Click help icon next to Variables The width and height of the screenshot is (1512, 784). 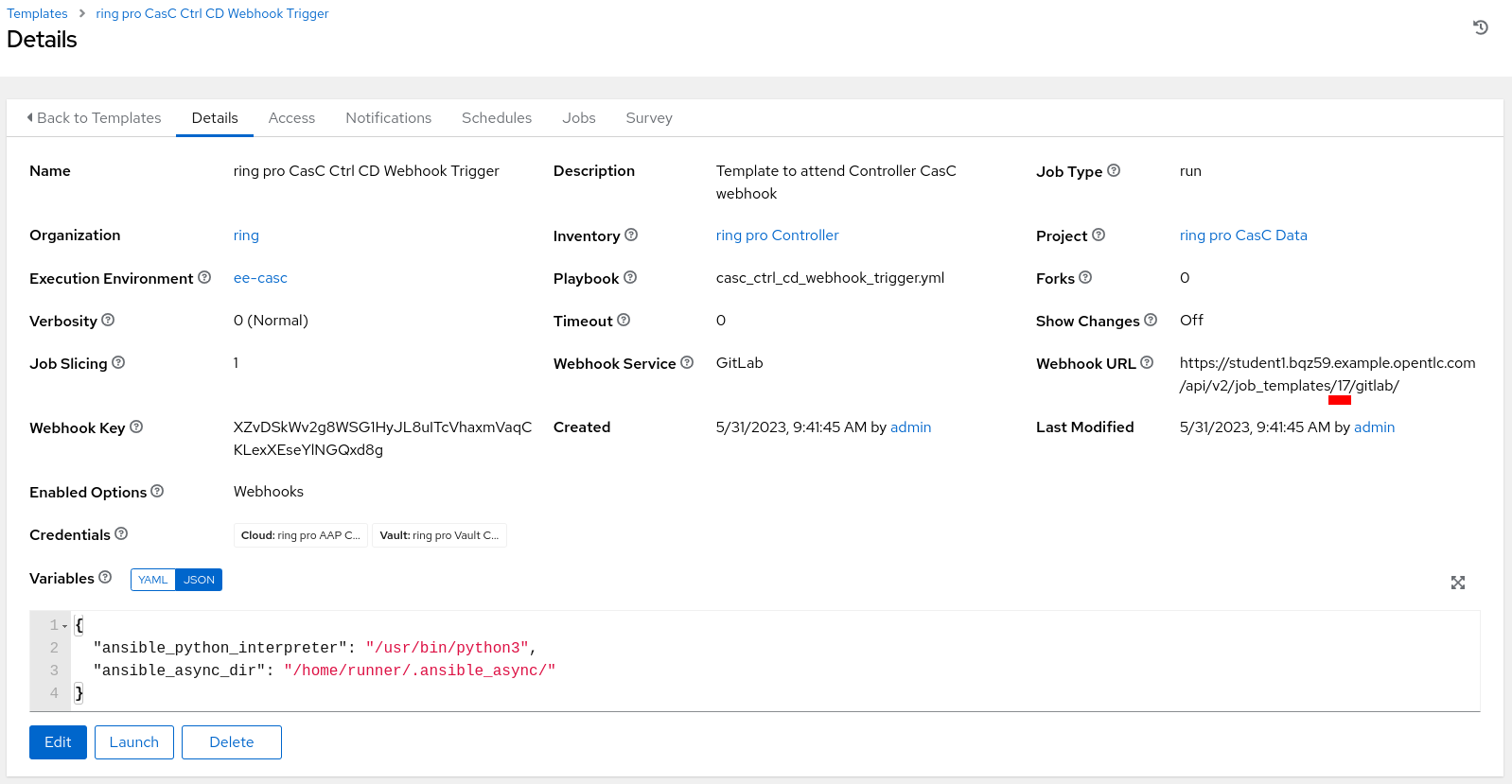pyautogui.click(x=105, y=577)
